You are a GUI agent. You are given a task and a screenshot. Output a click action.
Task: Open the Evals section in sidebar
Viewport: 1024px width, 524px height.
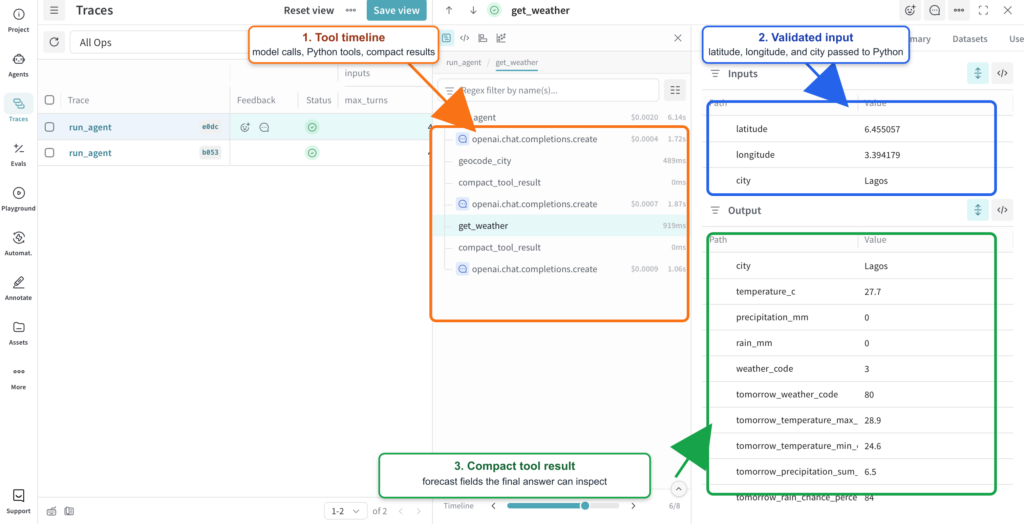coord(18,154)
